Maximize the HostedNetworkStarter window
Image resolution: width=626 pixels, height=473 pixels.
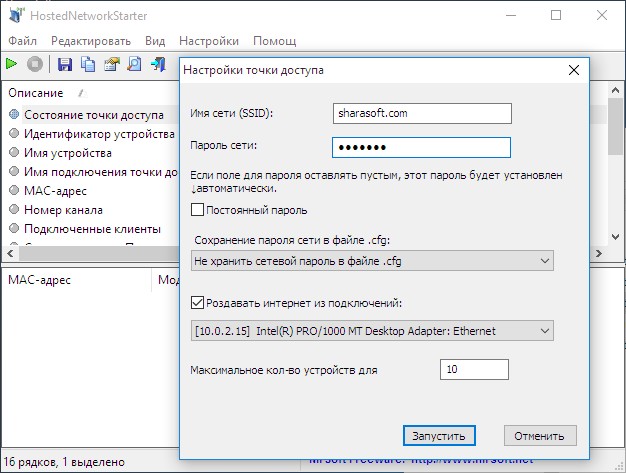pos(556,15)
